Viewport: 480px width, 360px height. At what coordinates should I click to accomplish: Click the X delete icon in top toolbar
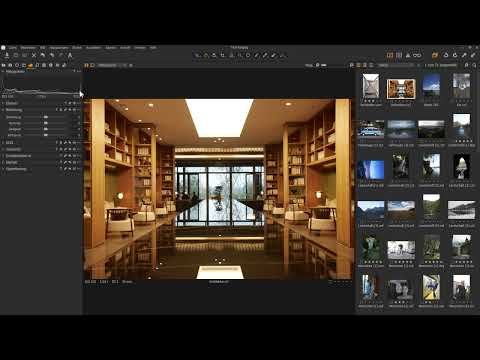coord(34,55)
